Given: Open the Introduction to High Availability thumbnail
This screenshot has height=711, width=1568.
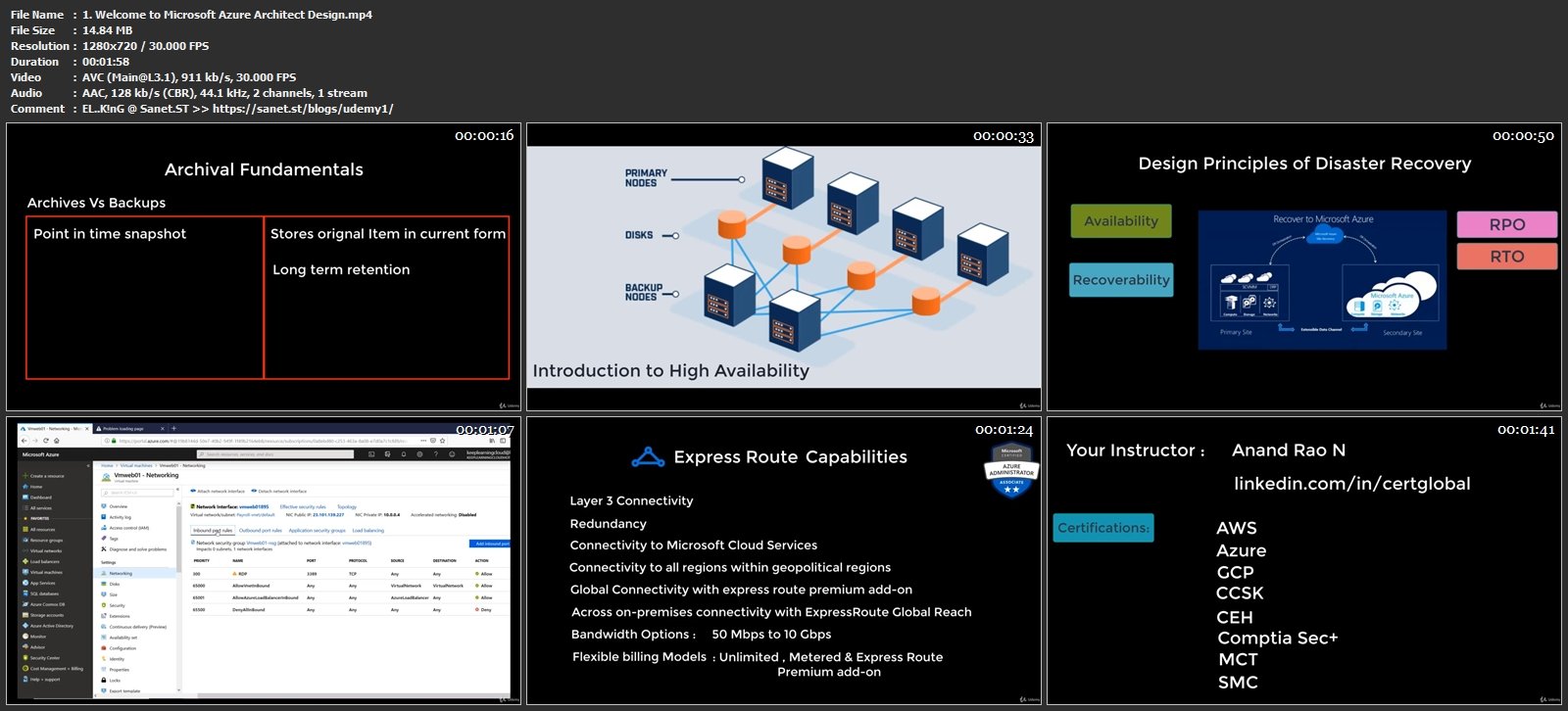Looking at the screenshot, I should (x=784, y=266).
